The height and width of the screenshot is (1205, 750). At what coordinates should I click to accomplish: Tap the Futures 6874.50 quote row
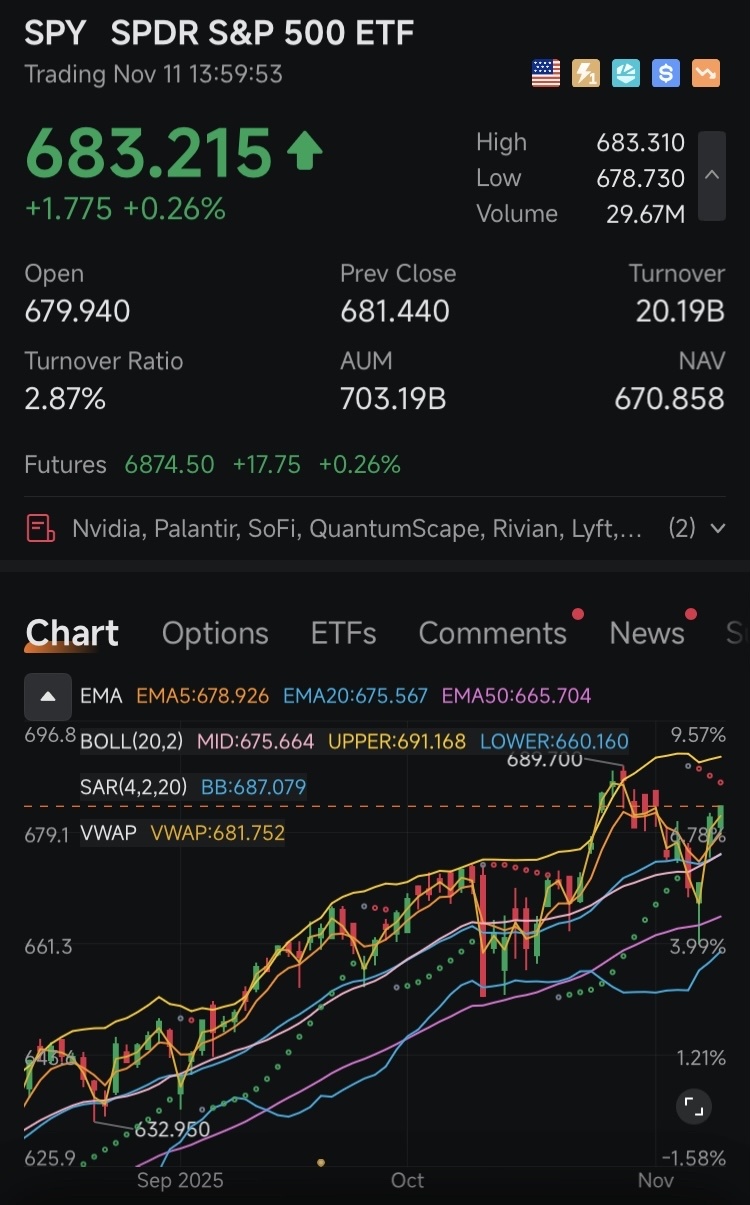(x=212, y=465)
